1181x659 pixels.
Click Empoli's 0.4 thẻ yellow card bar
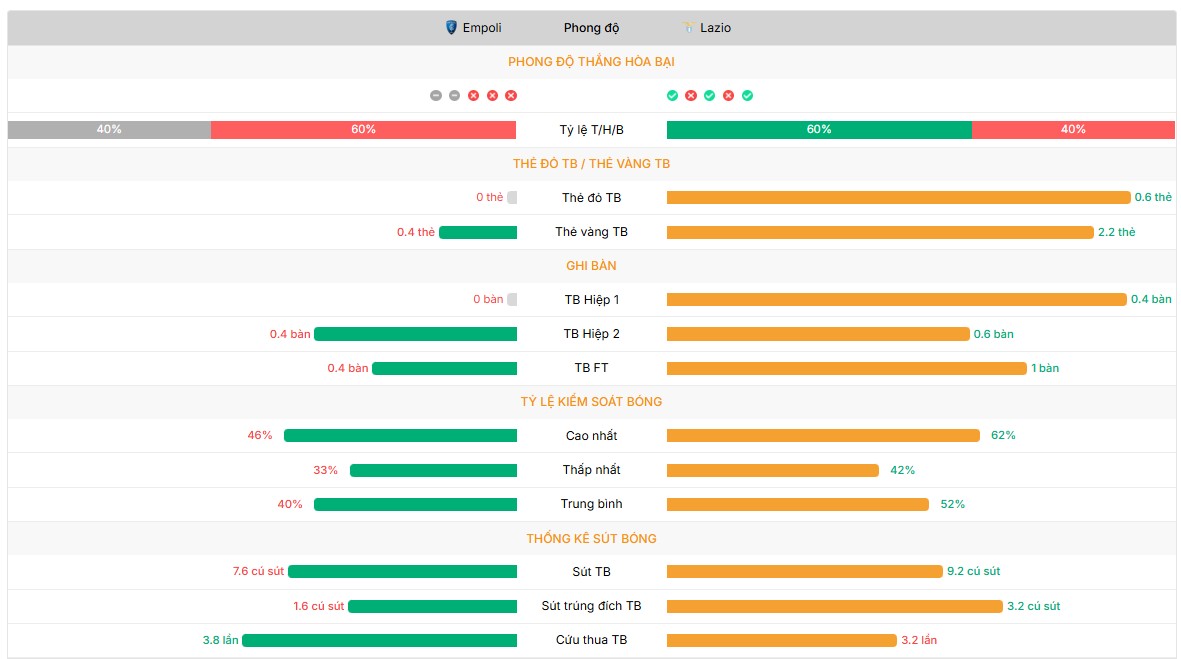pos(478,232)
